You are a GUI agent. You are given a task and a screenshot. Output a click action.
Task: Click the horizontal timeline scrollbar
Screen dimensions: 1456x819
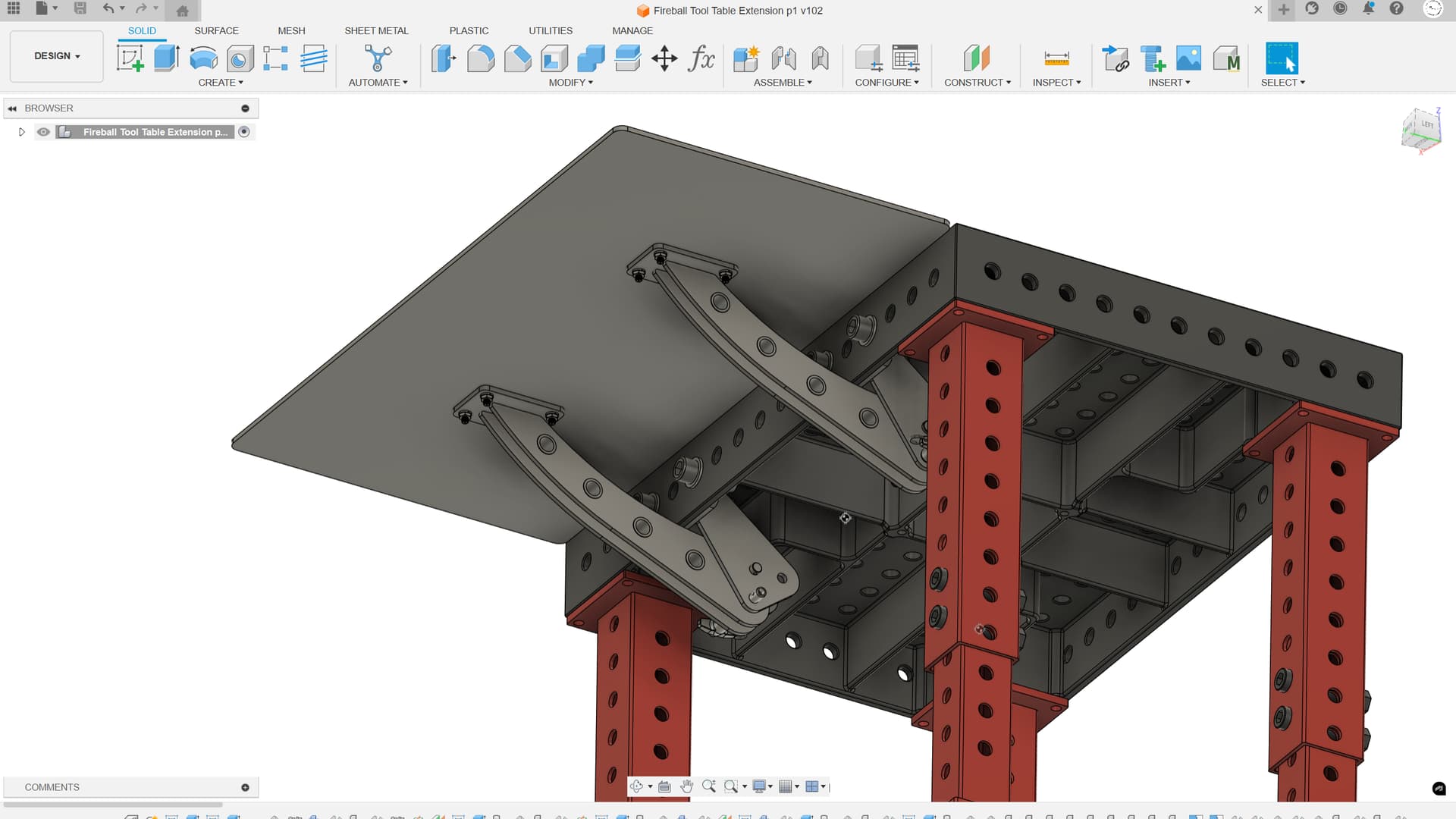[x=113, y=805]
